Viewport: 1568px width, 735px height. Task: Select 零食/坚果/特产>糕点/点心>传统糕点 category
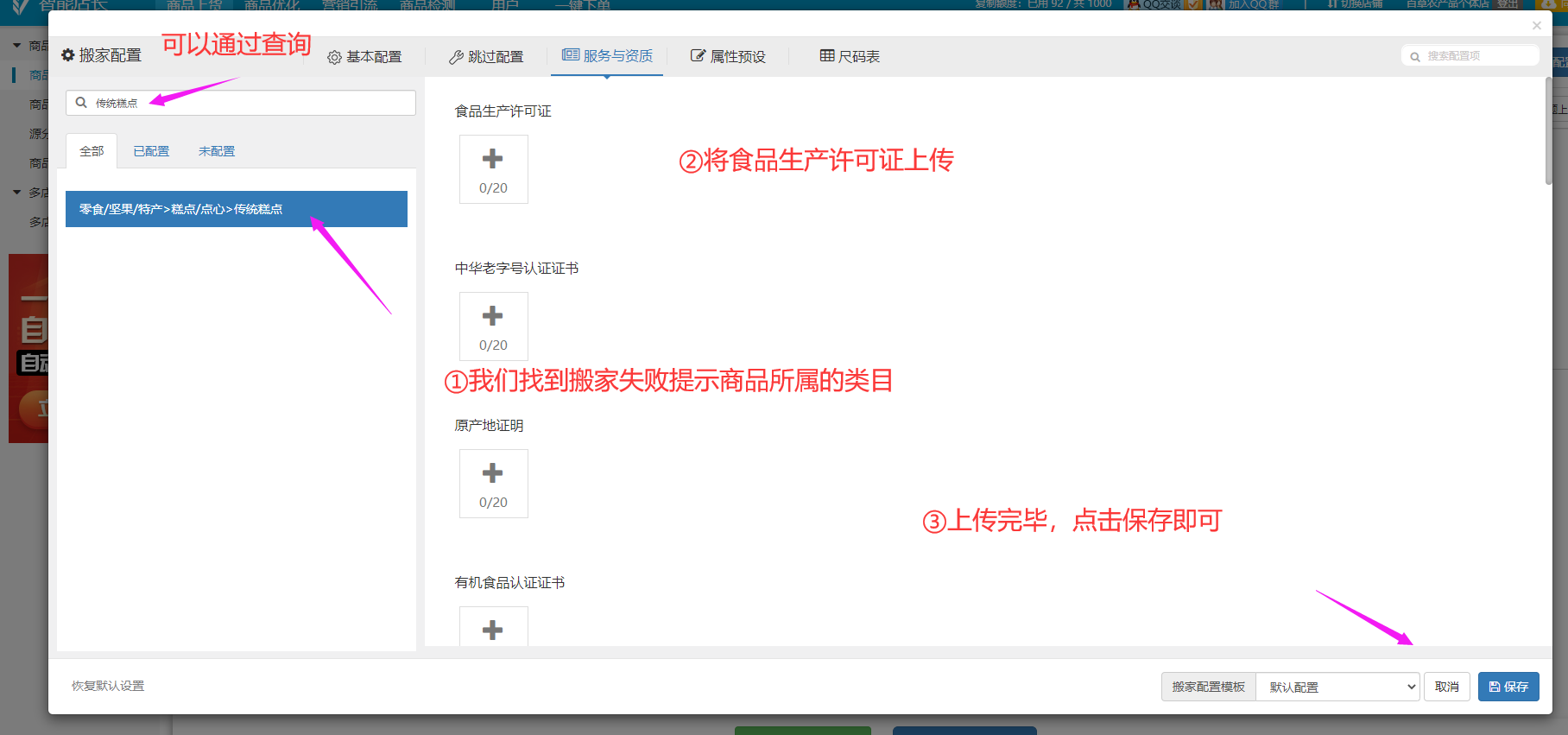[236, 209]
